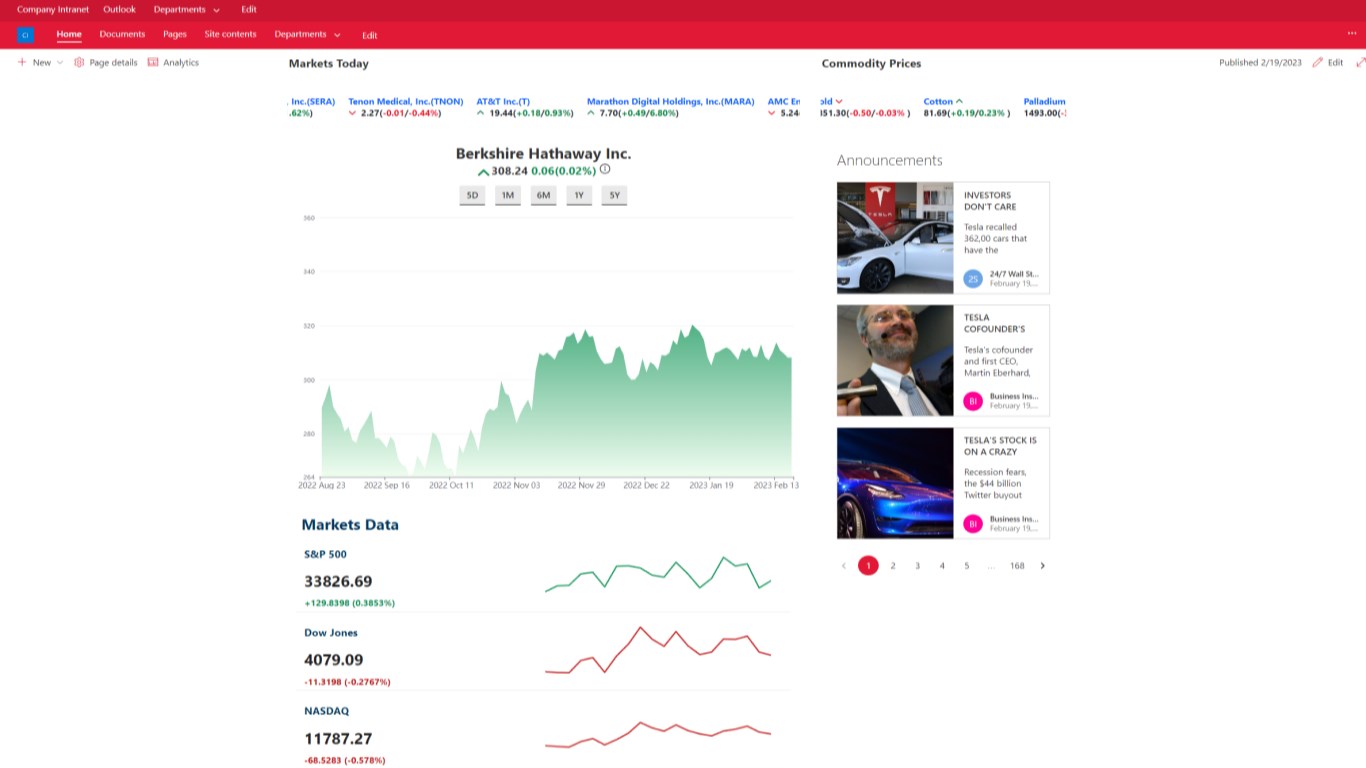The width and height of the screenshot is (1366, 768).
Task: Open Company Intranet in top bar
Action: (x=53, y=9)
